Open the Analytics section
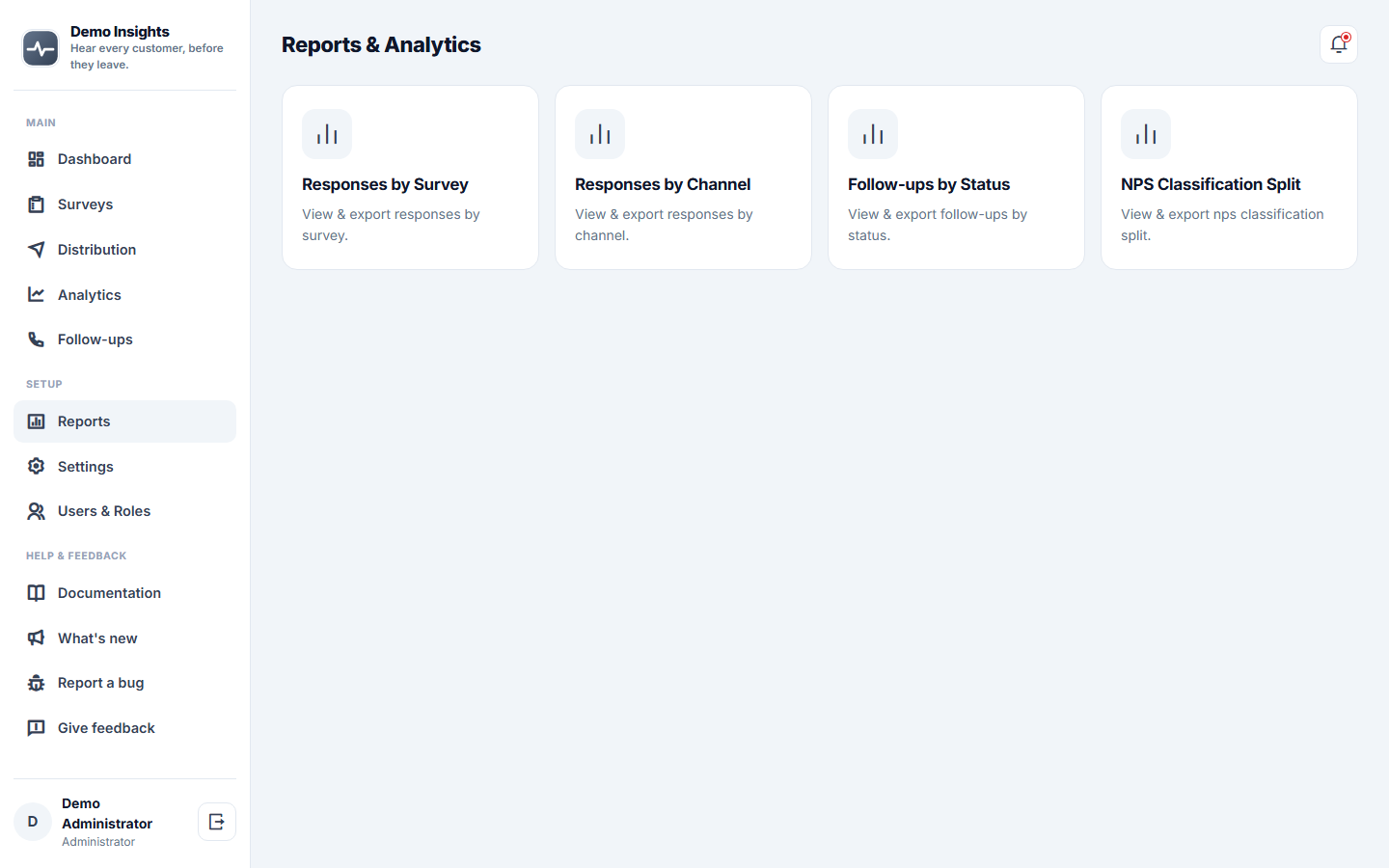1389x868 pixels. (x=124, y=295)
